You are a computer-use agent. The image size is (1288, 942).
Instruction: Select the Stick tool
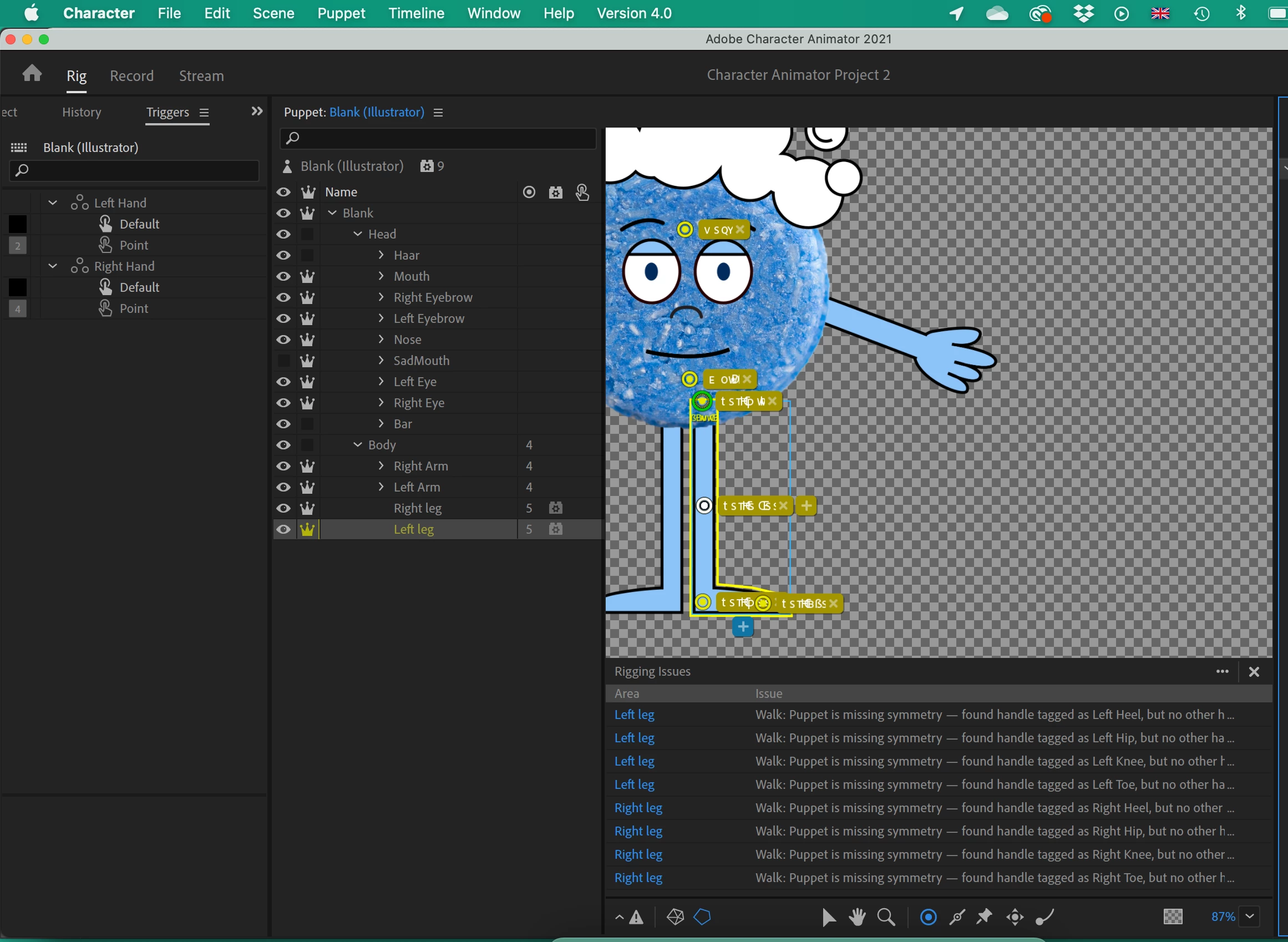click(957, 917)
